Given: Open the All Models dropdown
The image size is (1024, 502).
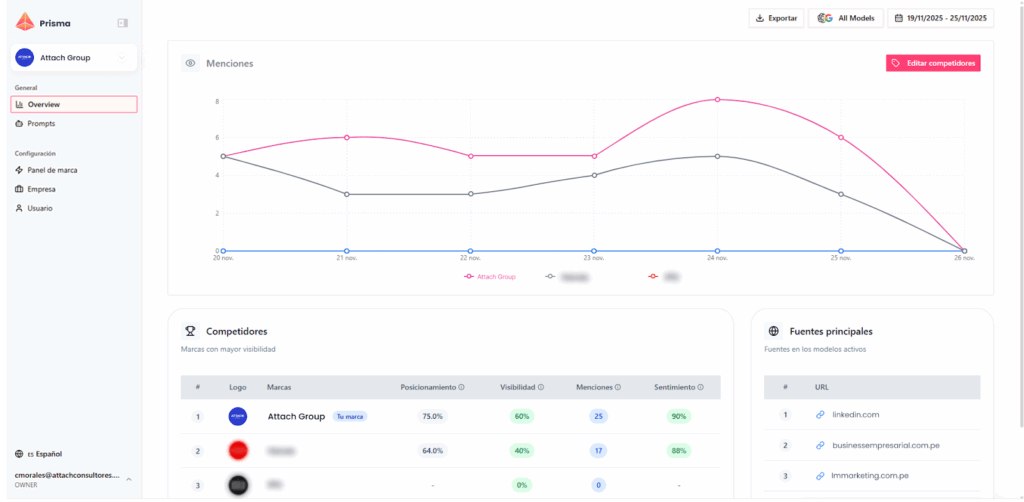Looking at the screenshot, I should [845, 18].
